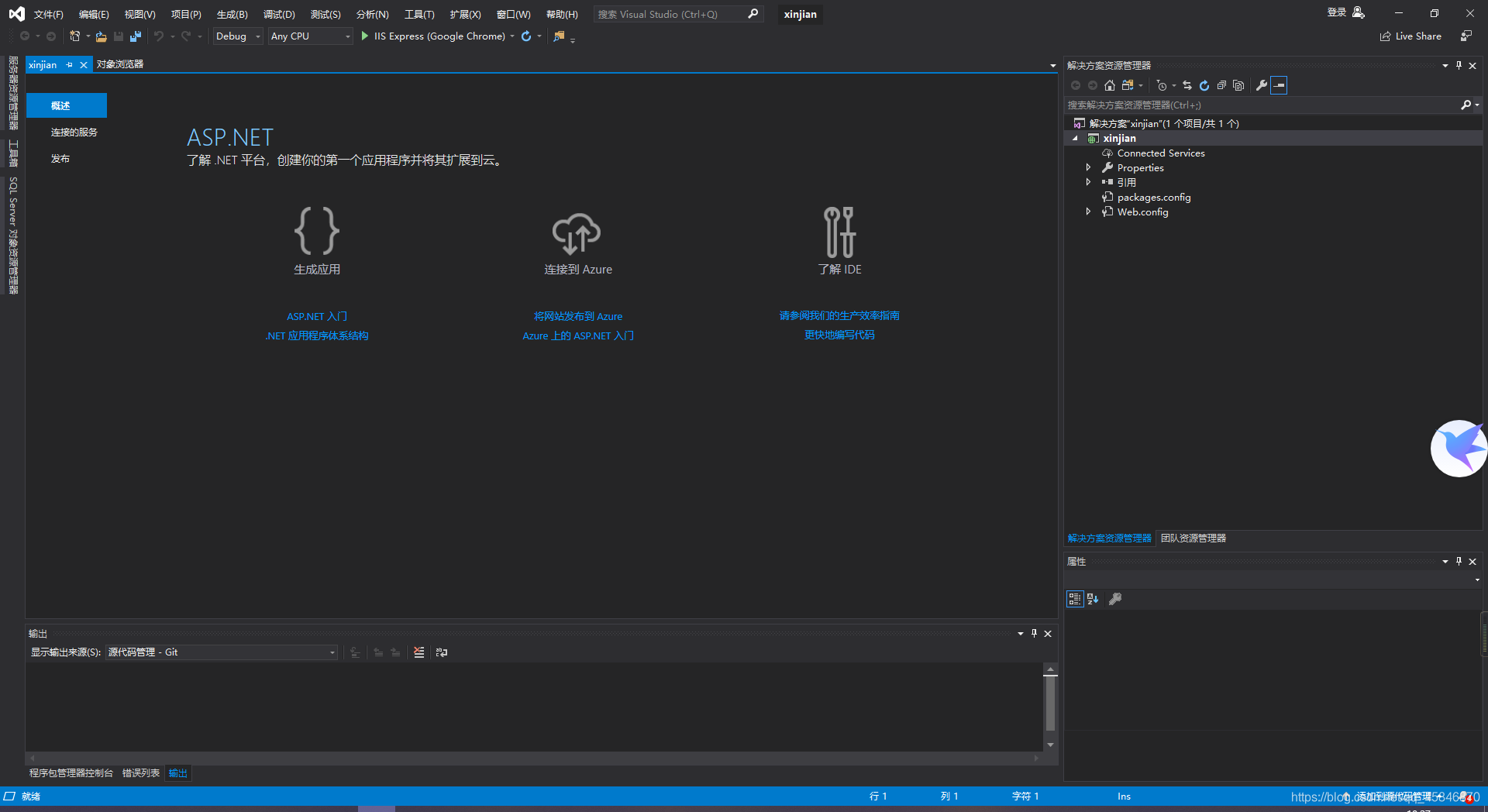The height and width of the screenshot is (812, 1488).
Task: Click the New Project toolbar icon
Action: [x=75, y=36]
